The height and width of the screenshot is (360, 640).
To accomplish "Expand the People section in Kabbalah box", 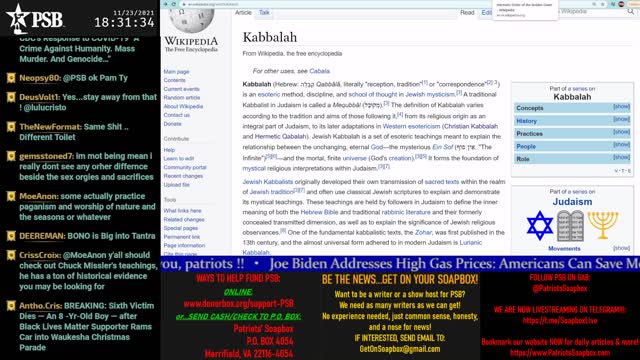I will click(621, 144).
